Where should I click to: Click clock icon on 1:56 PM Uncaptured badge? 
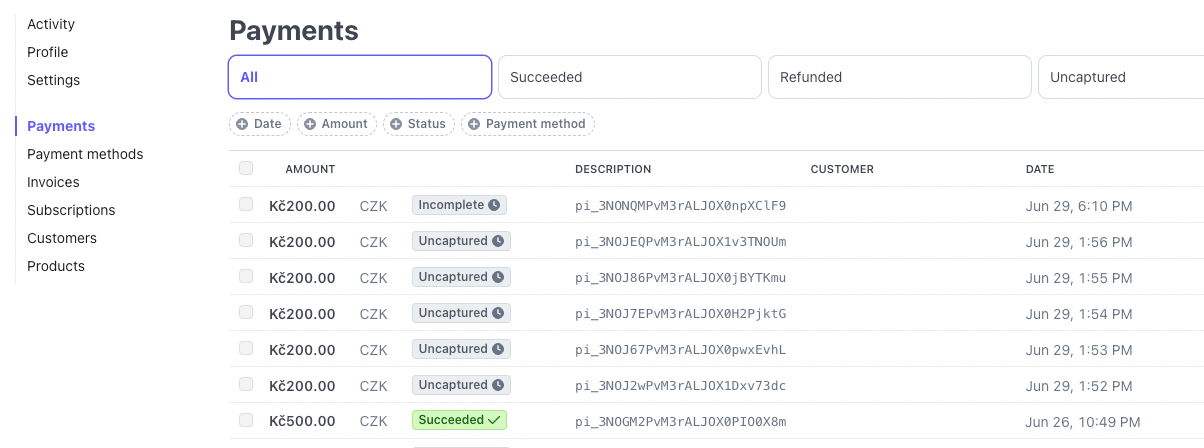[x=498, y=241]
